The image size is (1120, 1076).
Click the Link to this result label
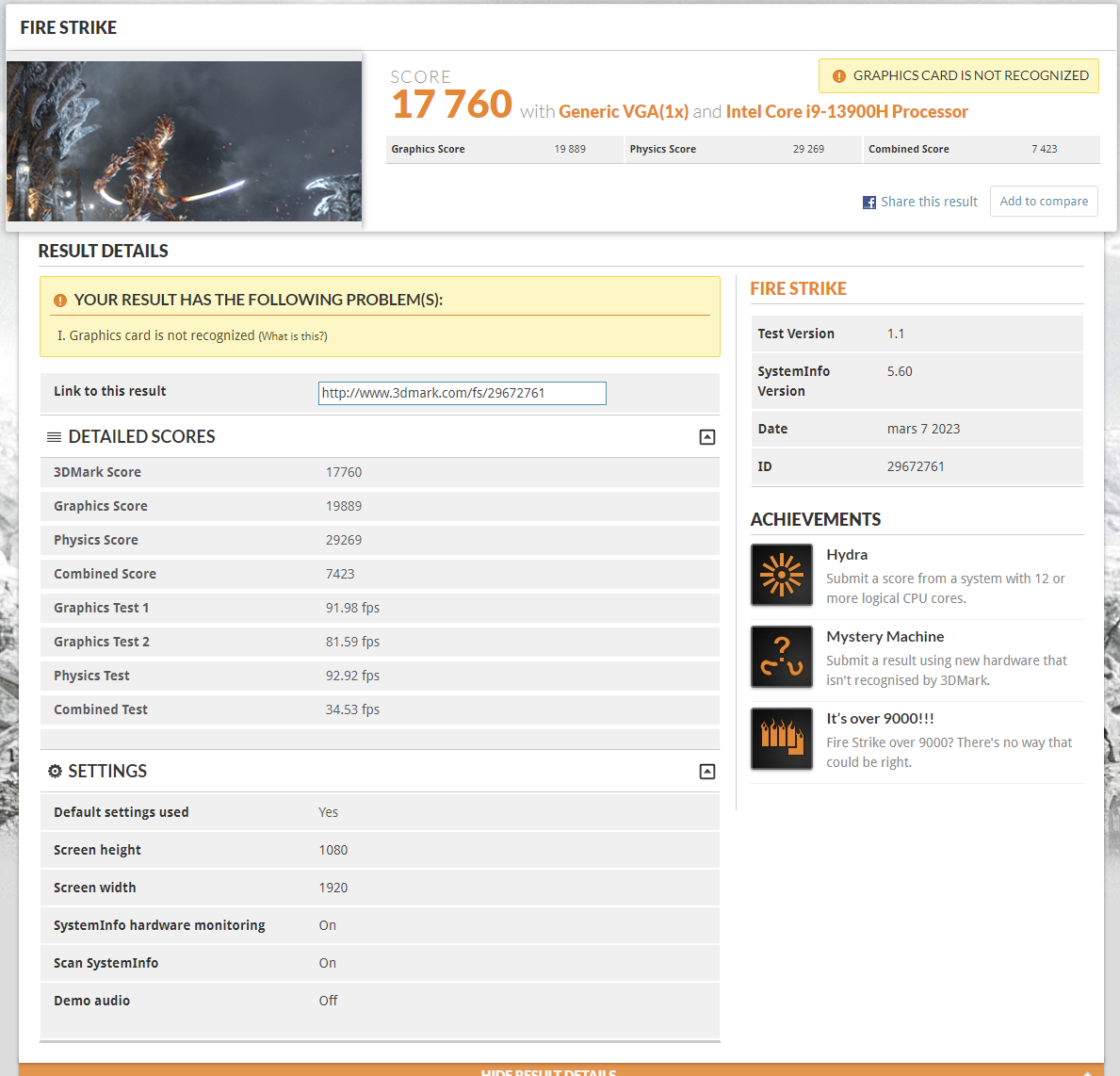pyautogui.click(x=110, y=392)
